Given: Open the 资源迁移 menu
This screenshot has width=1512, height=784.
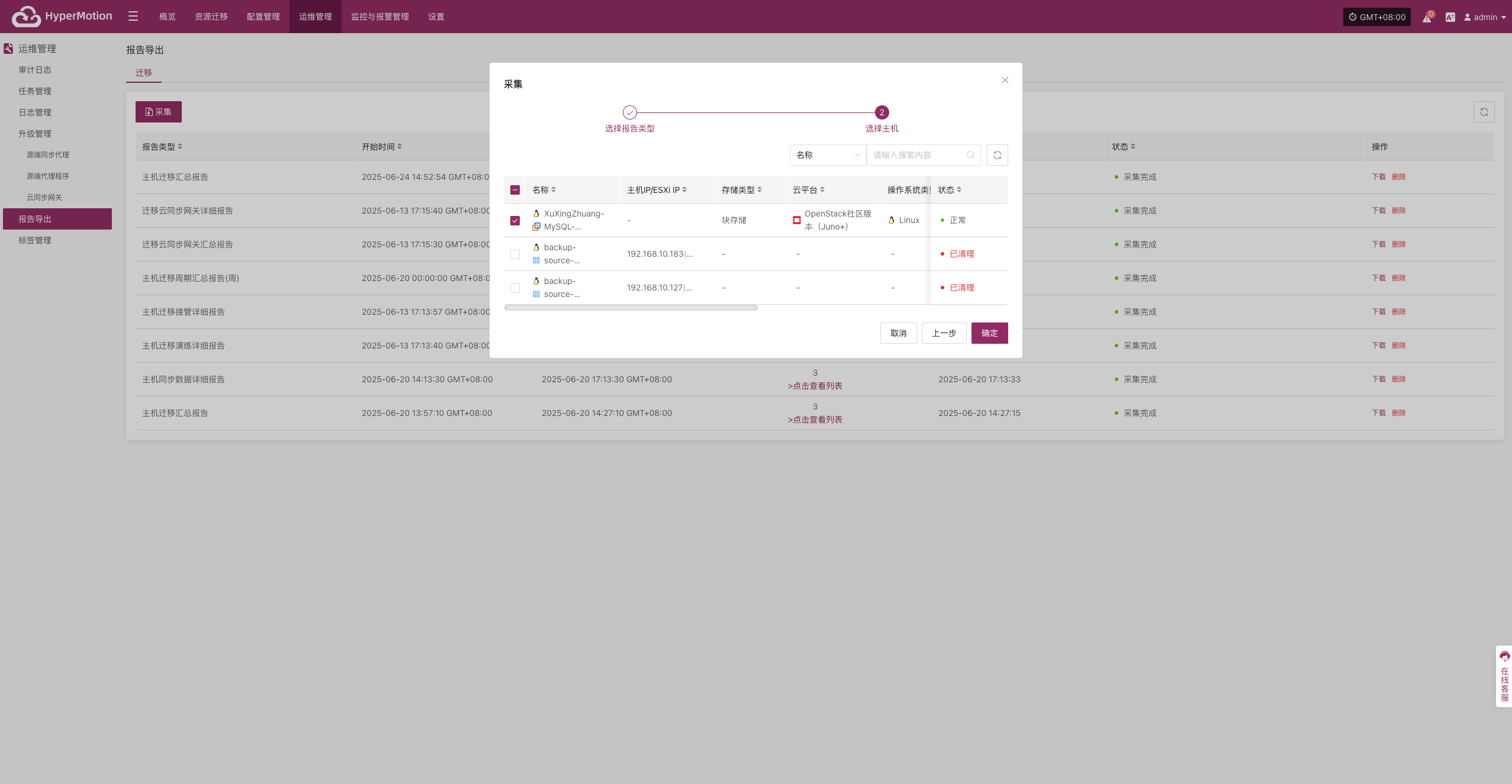Looking at the screenshot, I should [x=211, y=17].
